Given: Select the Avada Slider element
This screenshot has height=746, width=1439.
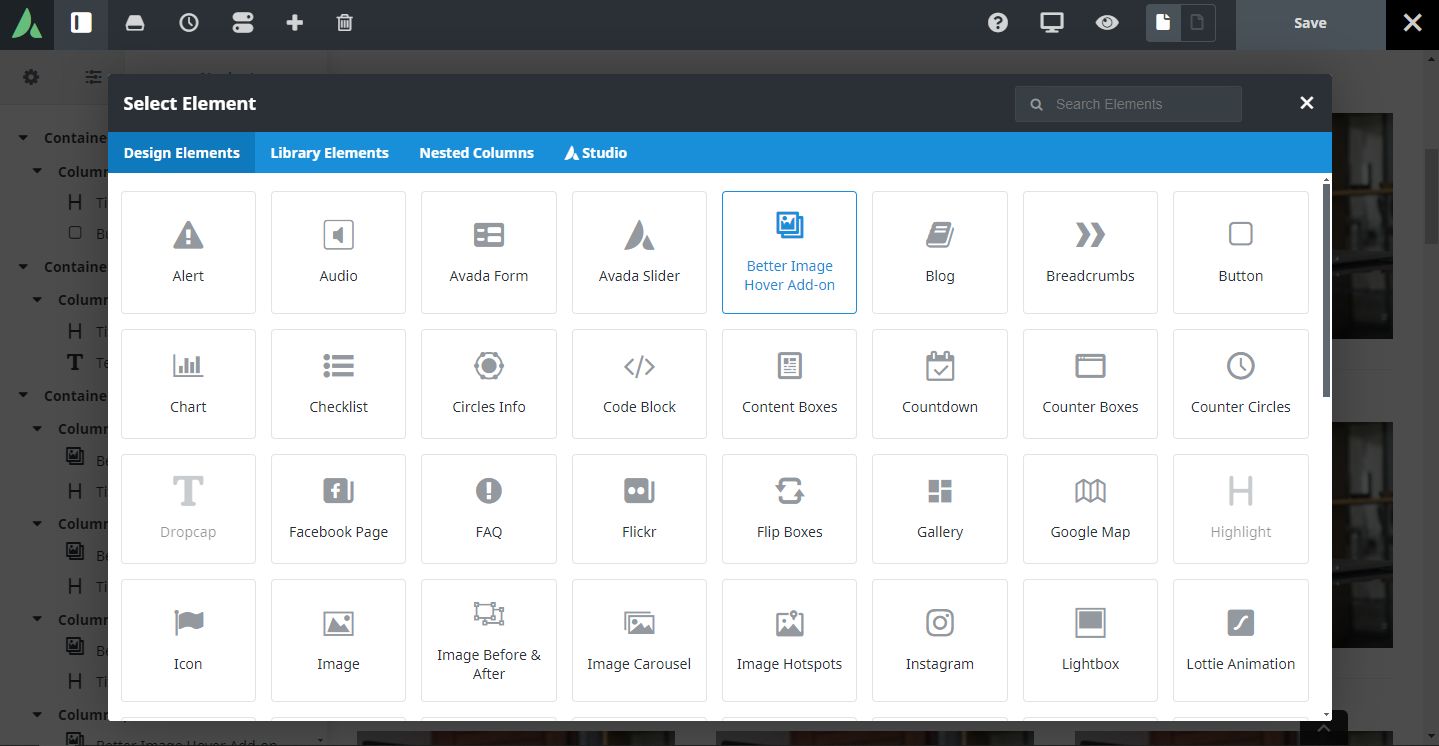Looking at the screenshot, I should coord(639,252).
